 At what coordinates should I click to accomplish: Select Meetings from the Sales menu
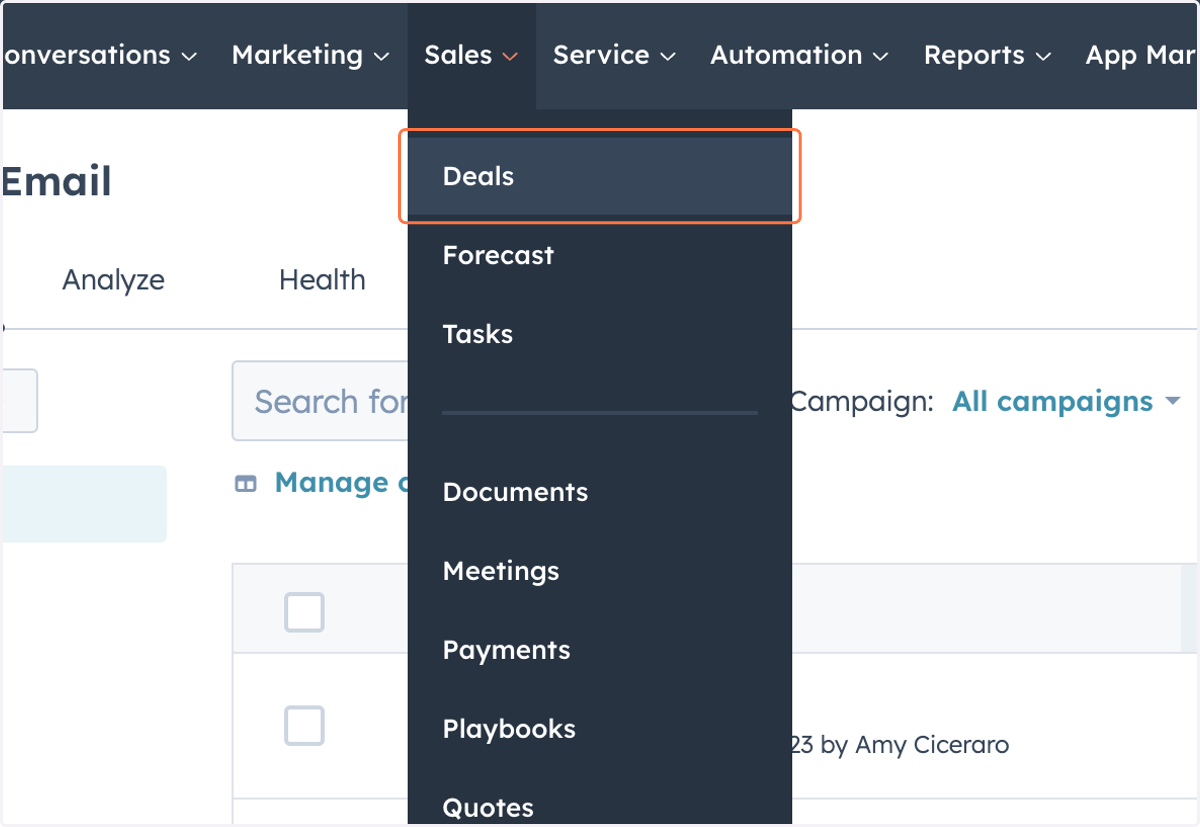tap(600, 571)
